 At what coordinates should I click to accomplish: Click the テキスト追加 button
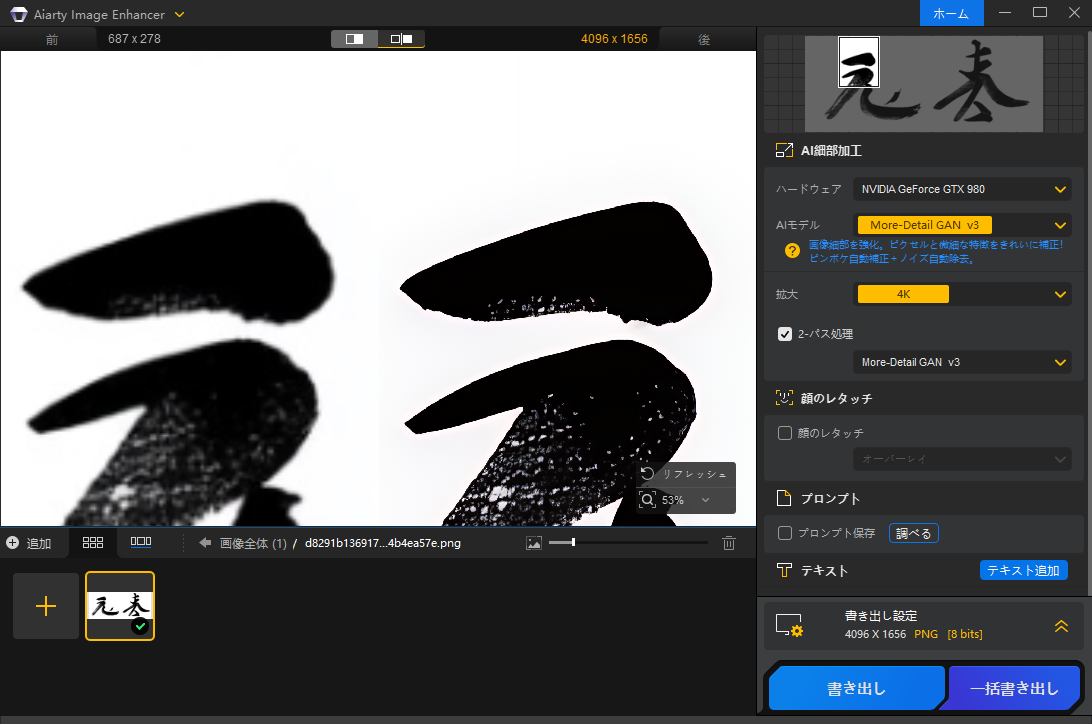1023,570
